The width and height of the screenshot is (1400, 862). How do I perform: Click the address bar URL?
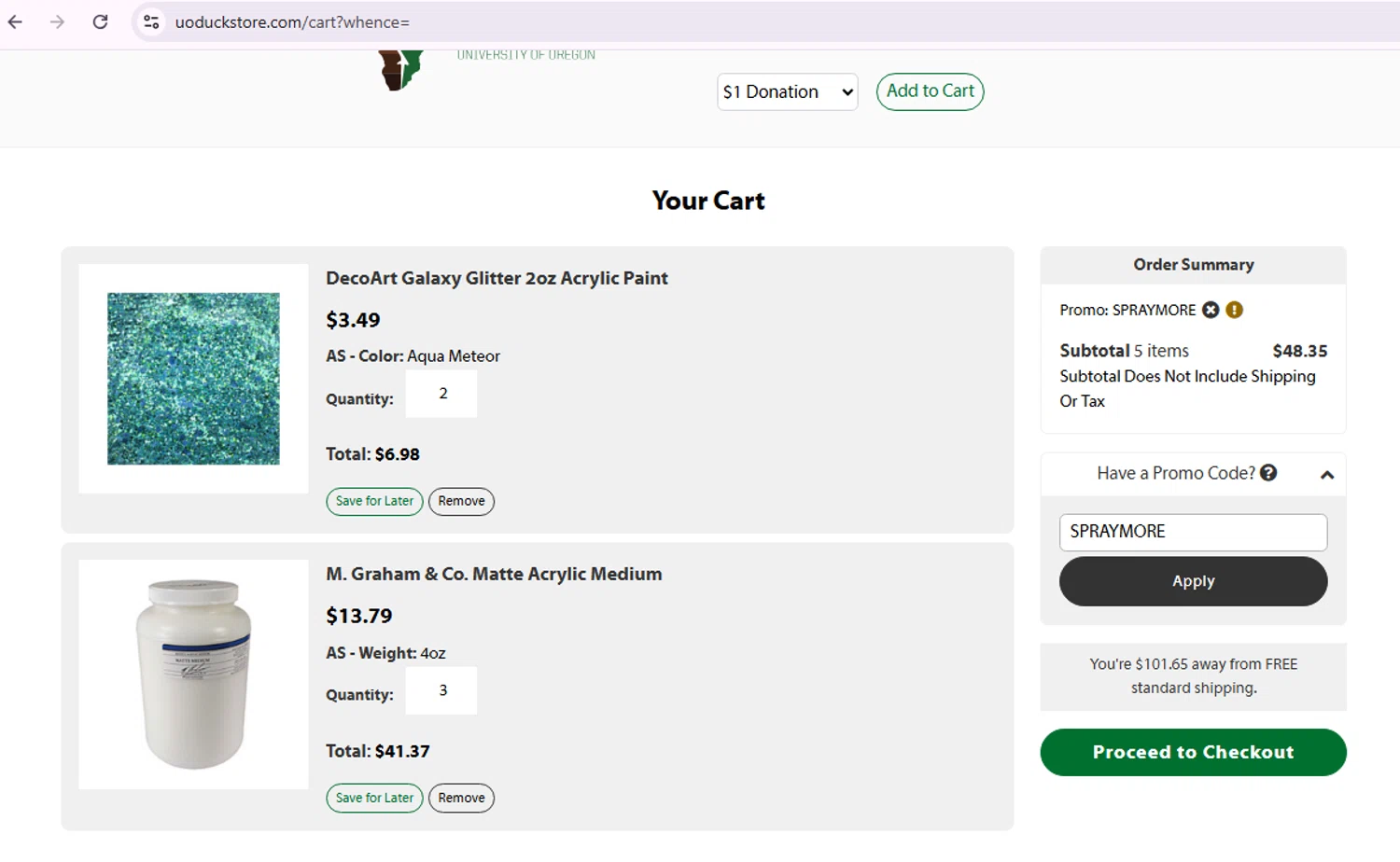(x=292, y=21)
